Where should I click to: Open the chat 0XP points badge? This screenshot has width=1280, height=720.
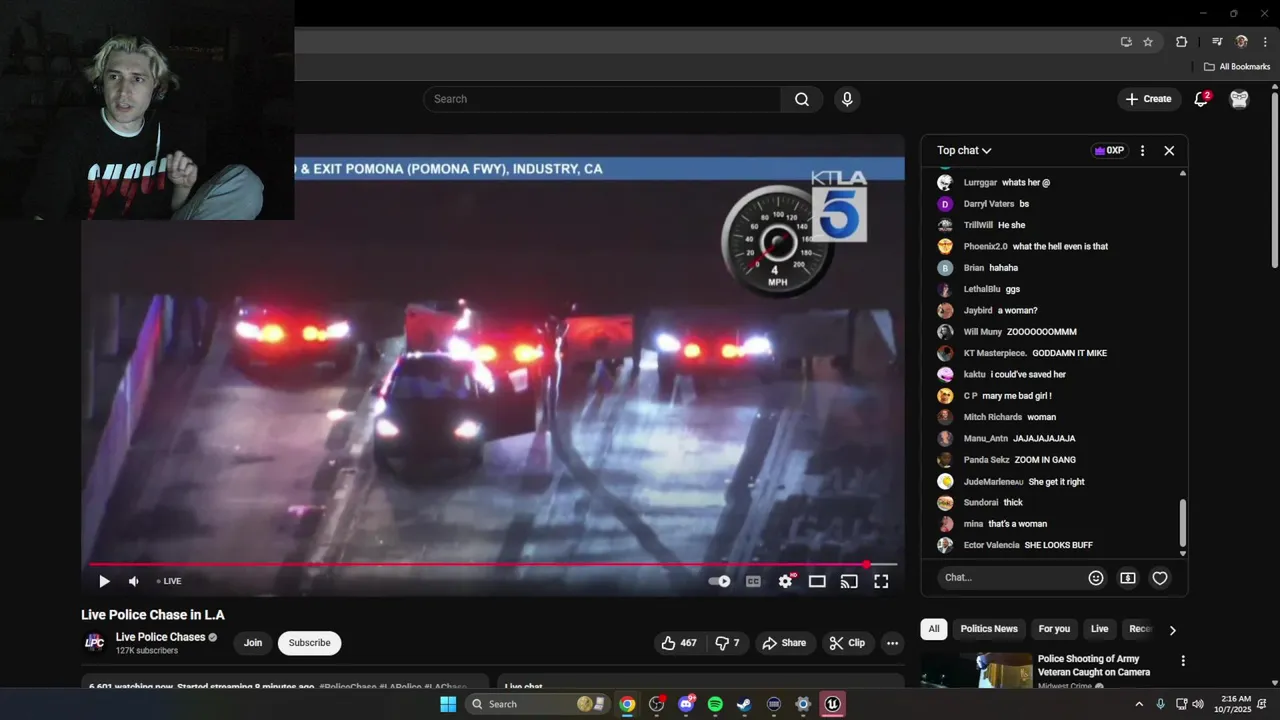pos(1109,150)
